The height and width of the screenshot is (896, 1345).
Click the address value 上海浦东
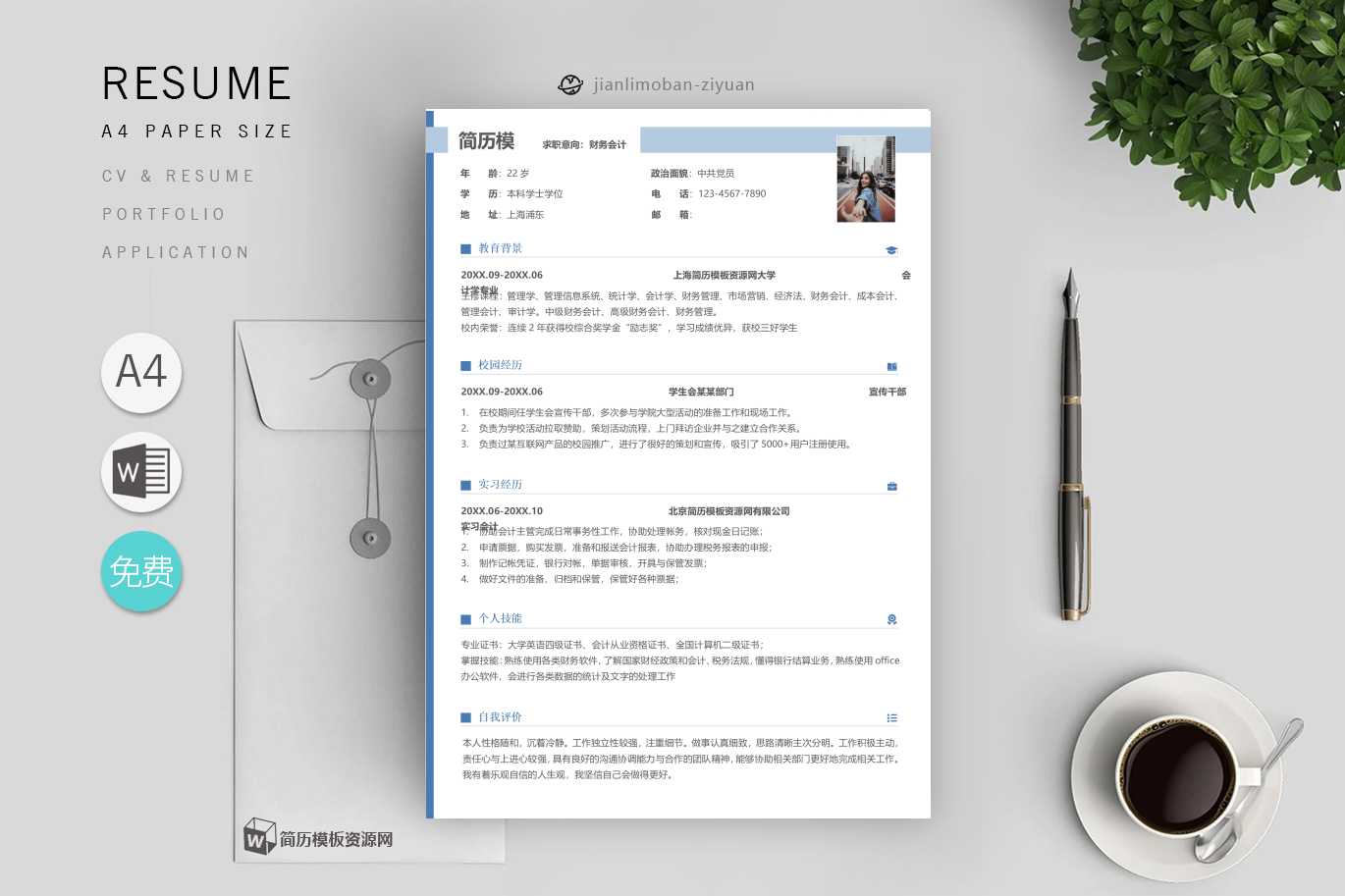(525, 215)
